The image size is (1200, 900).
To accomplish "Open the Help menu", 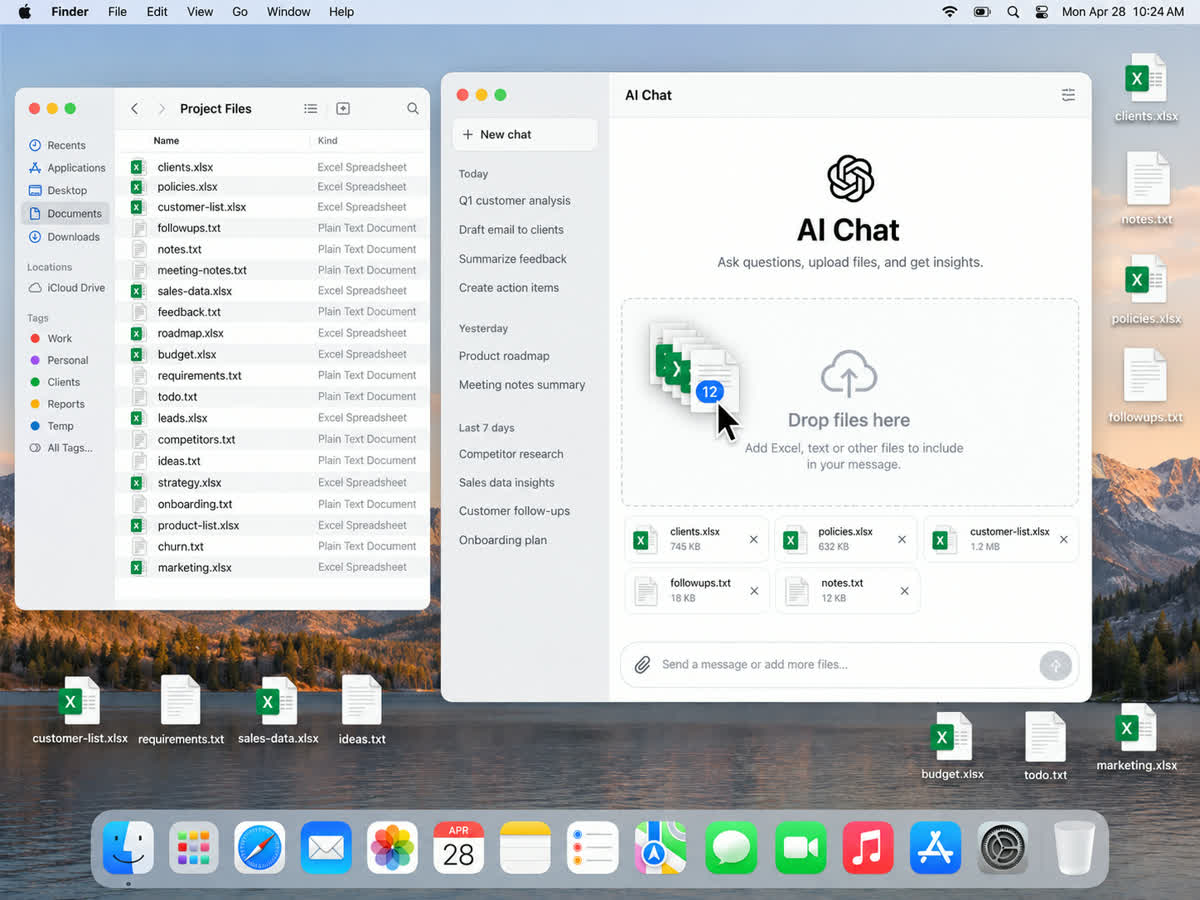I will click(x=342, y=12).
